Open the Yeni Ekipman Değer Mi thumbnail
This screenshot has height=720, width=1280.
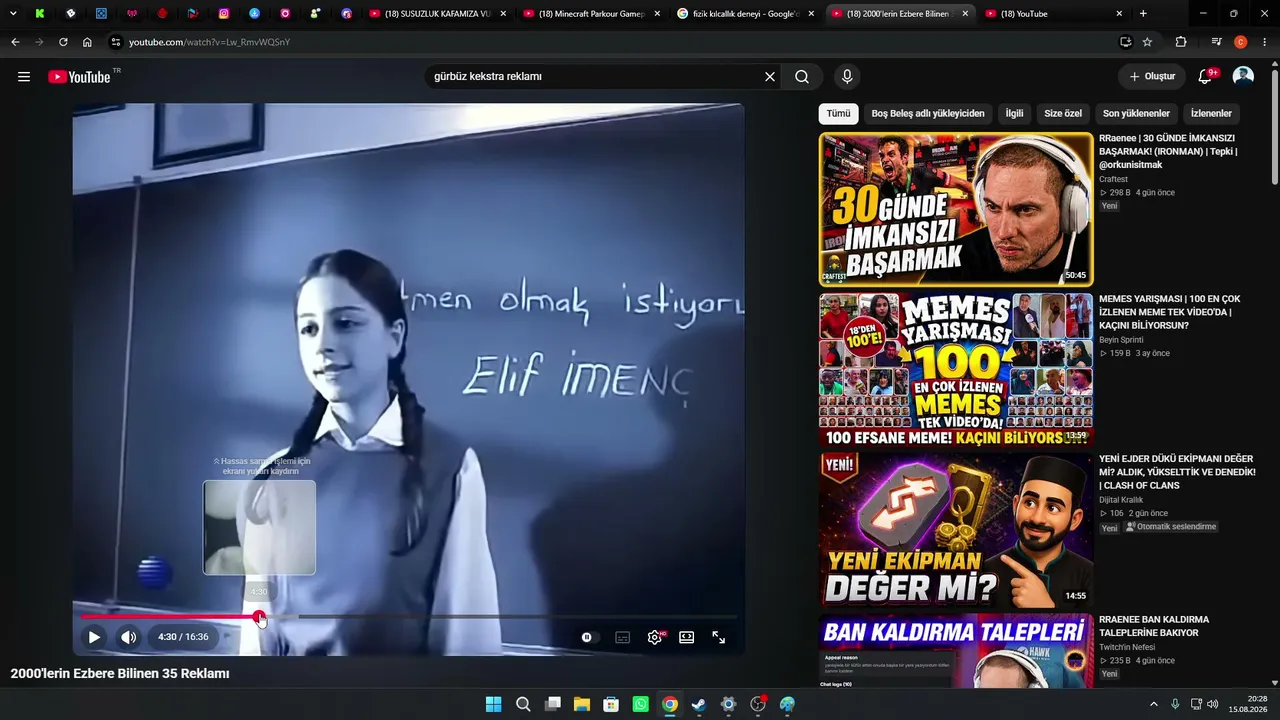(x=956, y=530)
